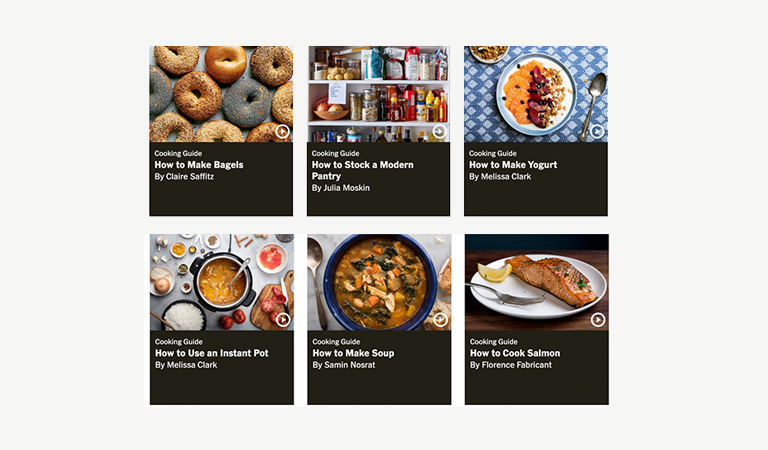Click play icon on soup image
The image size is (768, 450).
coord(440,320)
